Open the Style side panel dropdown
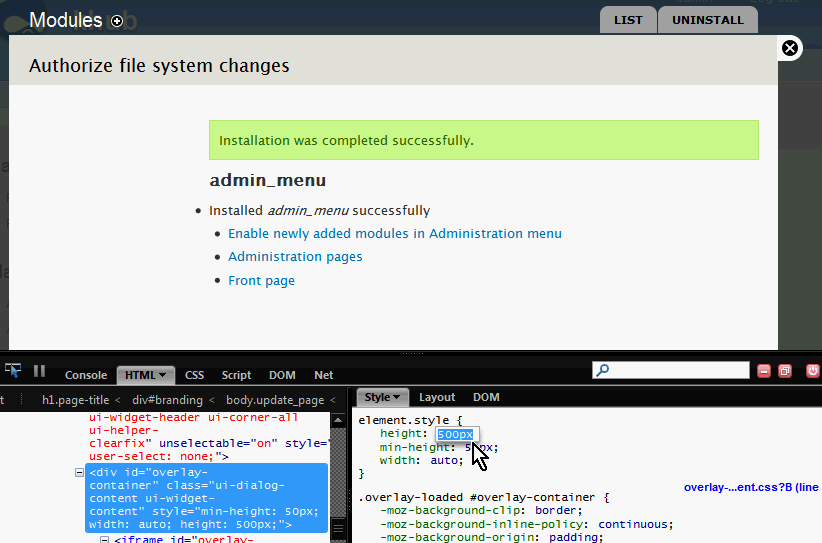822x543 pixels. coord(397,397)
